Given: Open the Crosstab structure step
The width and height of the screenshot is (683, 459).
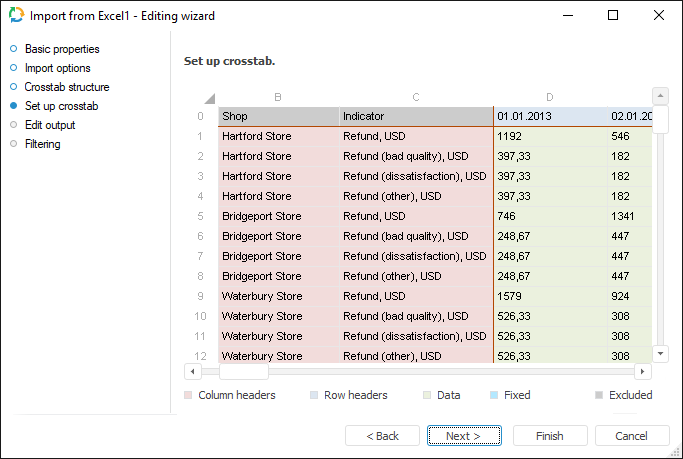Looking at the screenshot, I should point(67,87).
